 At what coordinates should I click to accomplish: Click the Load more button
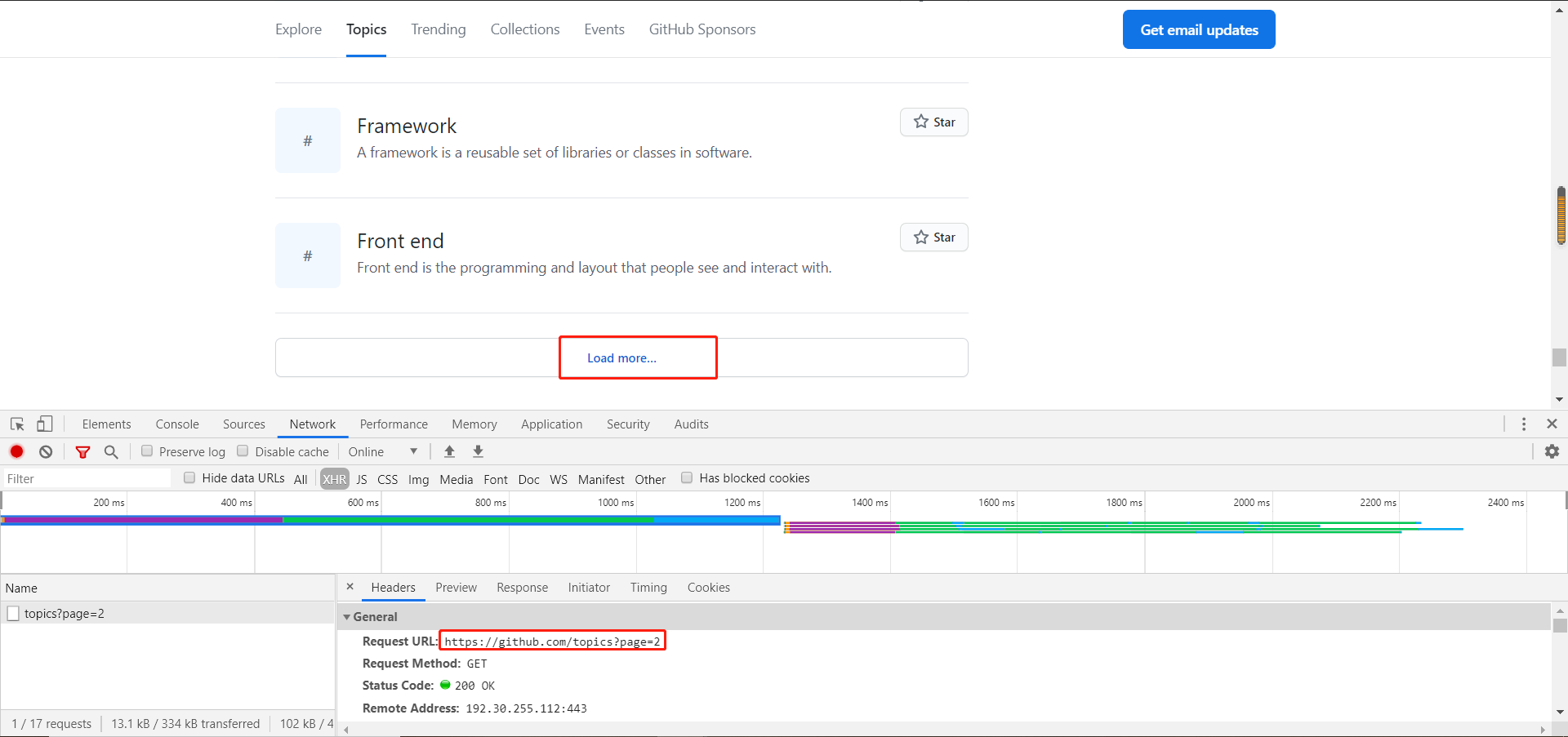click(x=621, y=357)
